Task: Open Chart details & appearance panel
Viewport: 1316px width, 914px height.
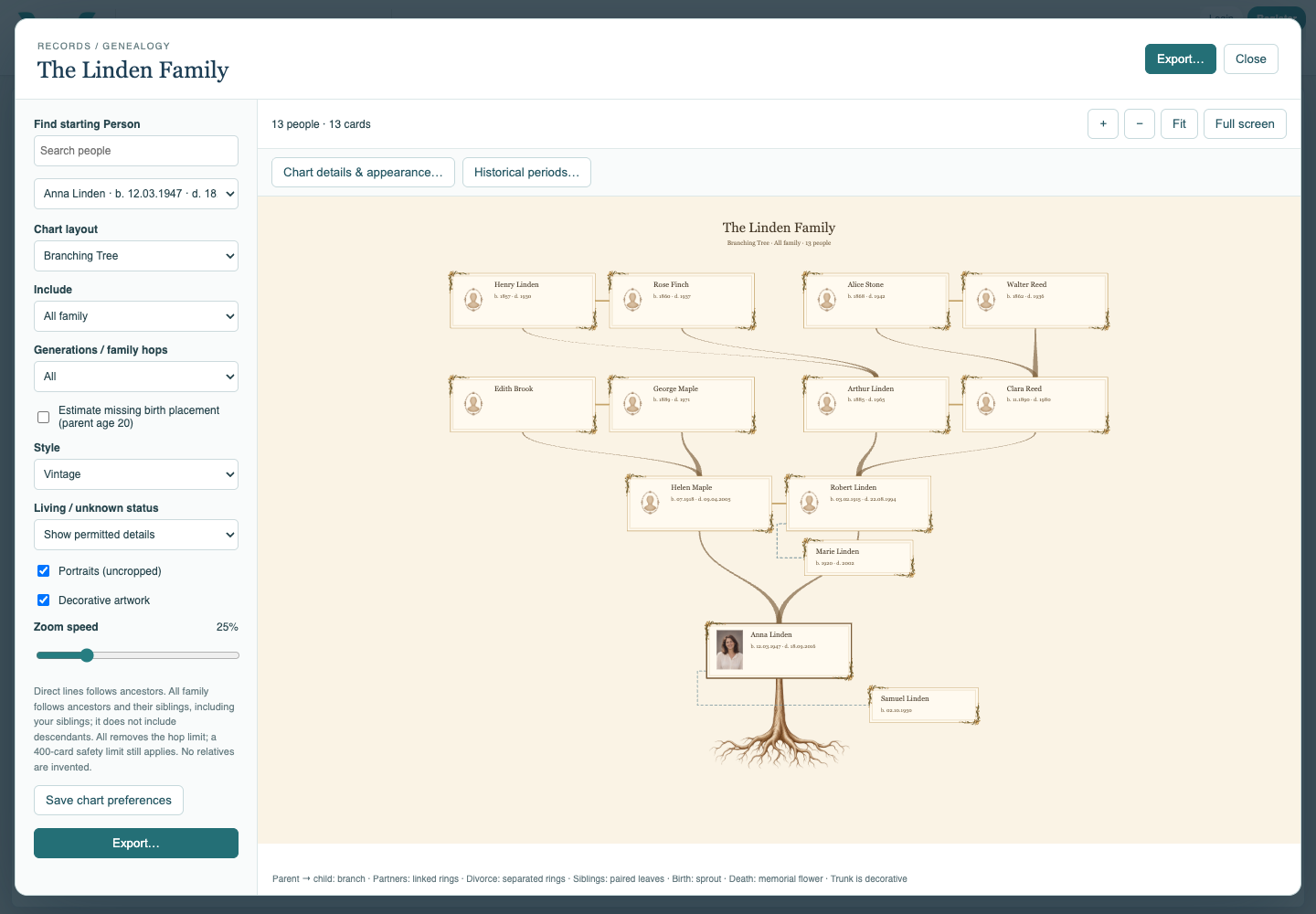Action: (x=363, y=173)
